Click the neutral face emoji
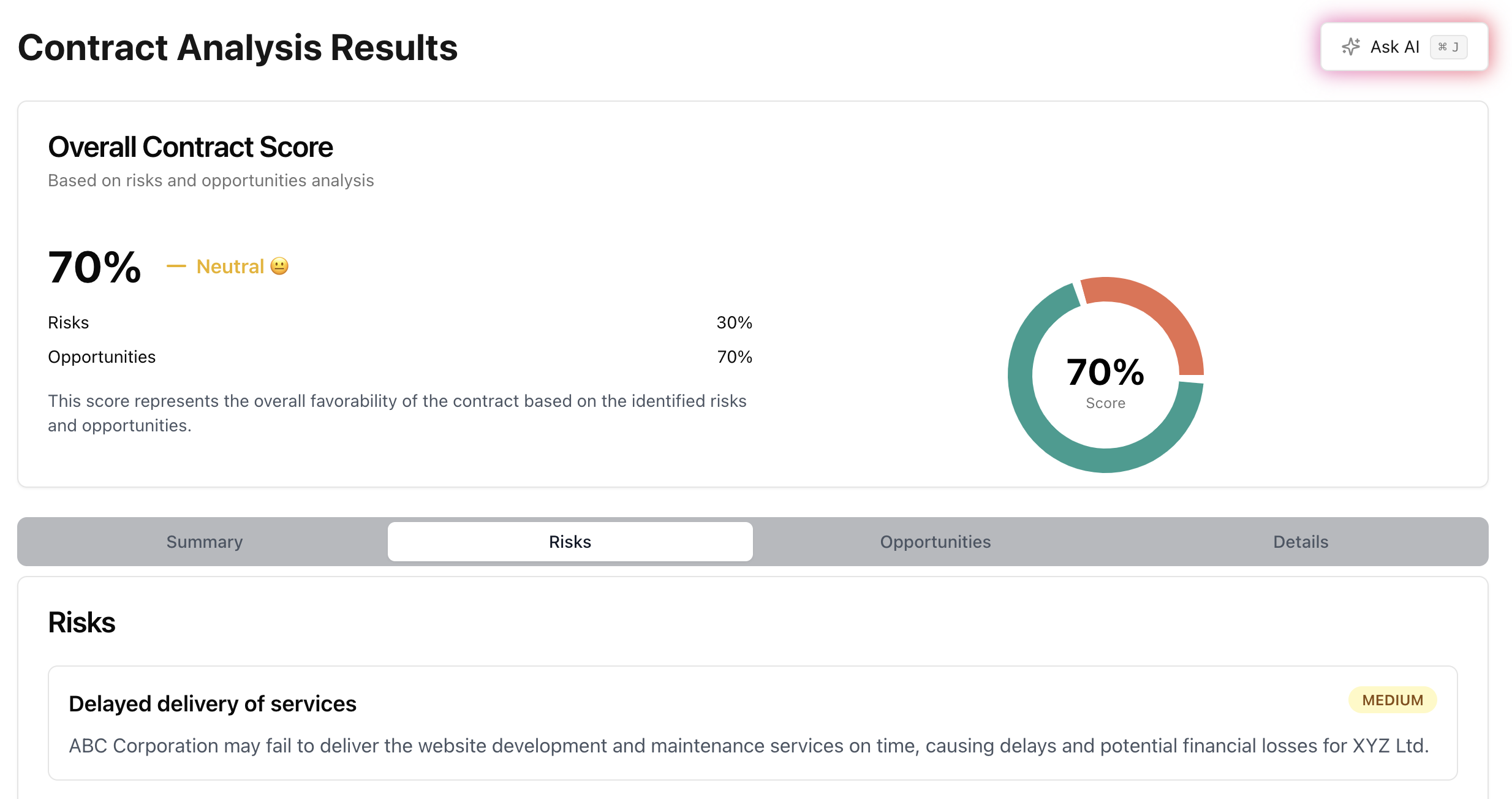1512x799 pixels. pyautogui.click(x=279, y=266)
